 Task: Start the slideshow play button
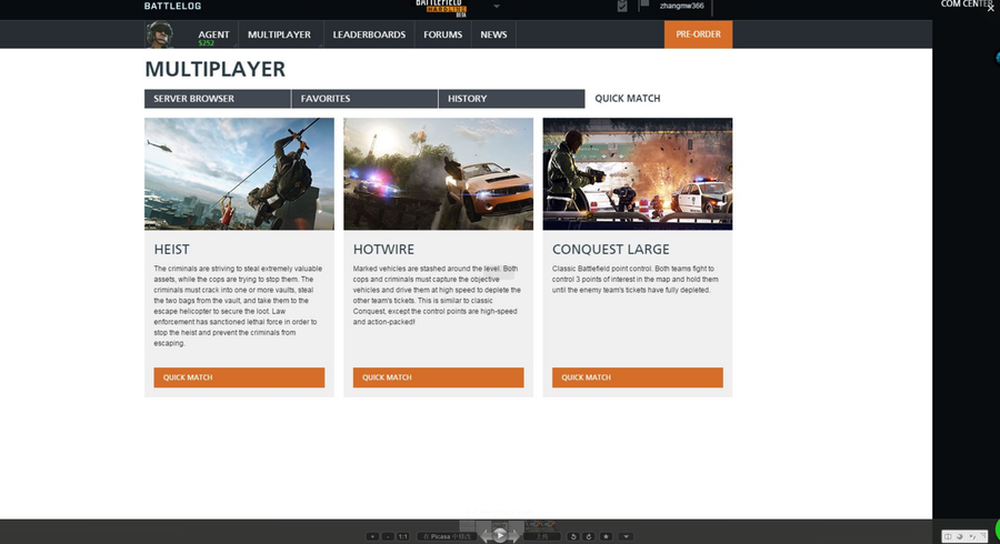[x=500, y=536]
